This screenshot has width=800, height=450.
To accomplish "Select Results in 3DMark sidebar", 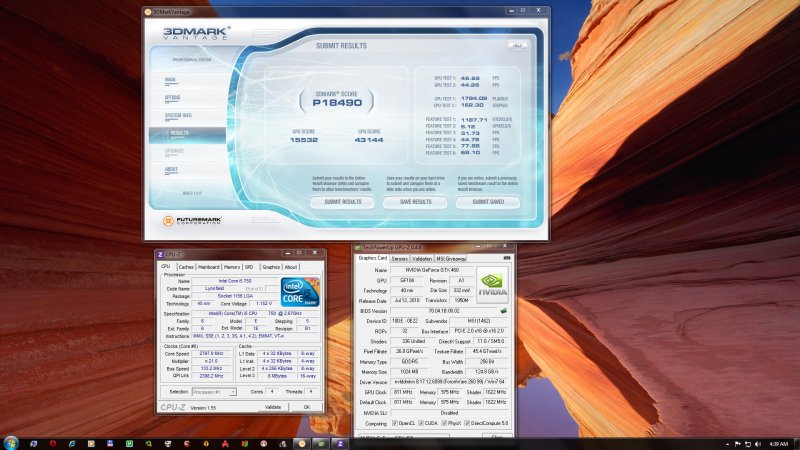I will (x=187, y=134).
